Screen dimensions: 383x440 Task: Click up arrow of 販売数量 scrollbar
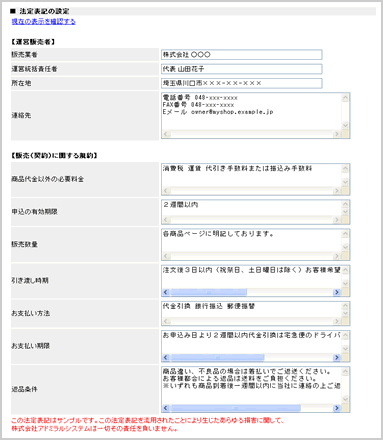point(345,233)
